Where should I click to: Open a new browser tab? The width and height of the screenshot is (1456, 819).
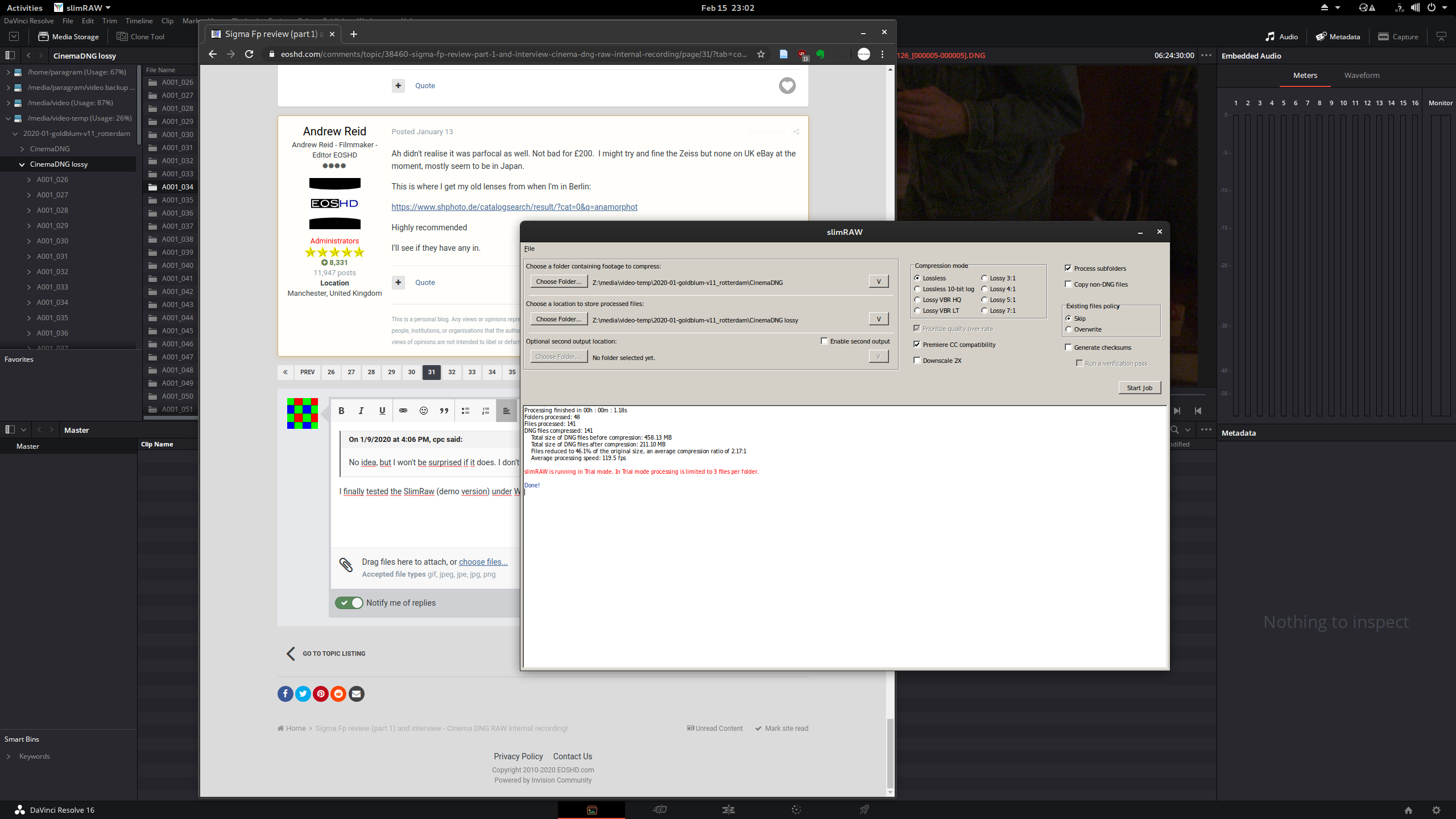click(x=354, y=34)
